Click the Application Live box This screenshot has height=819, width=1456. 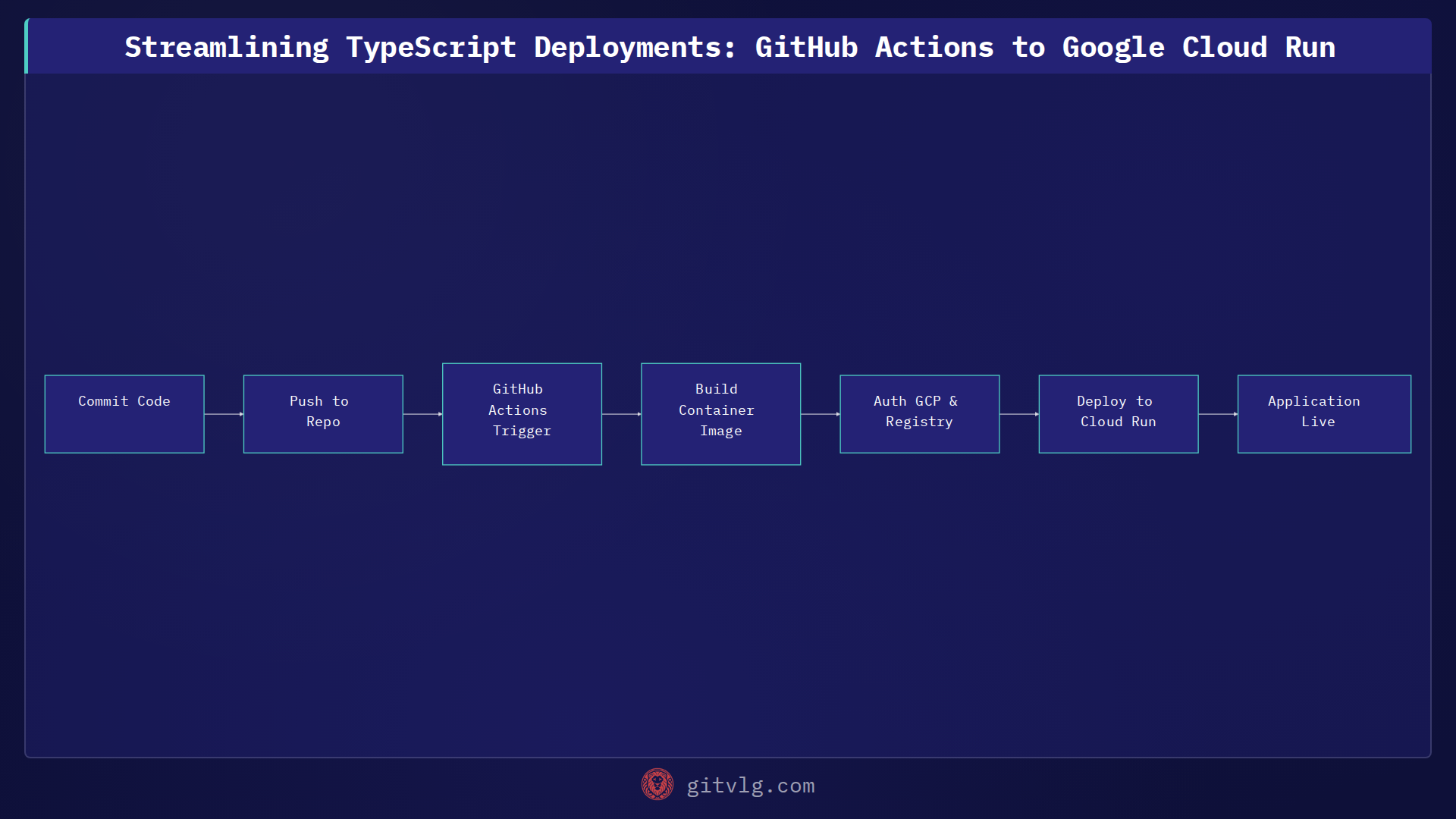(x=1324, y=414)
